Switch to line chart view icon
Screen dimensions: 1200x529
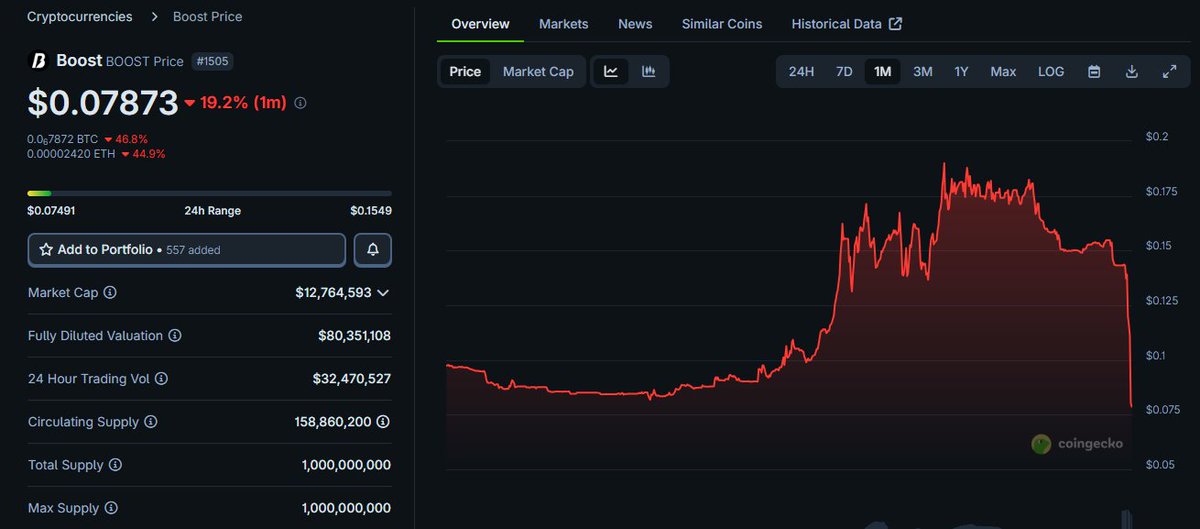[611, 71]
